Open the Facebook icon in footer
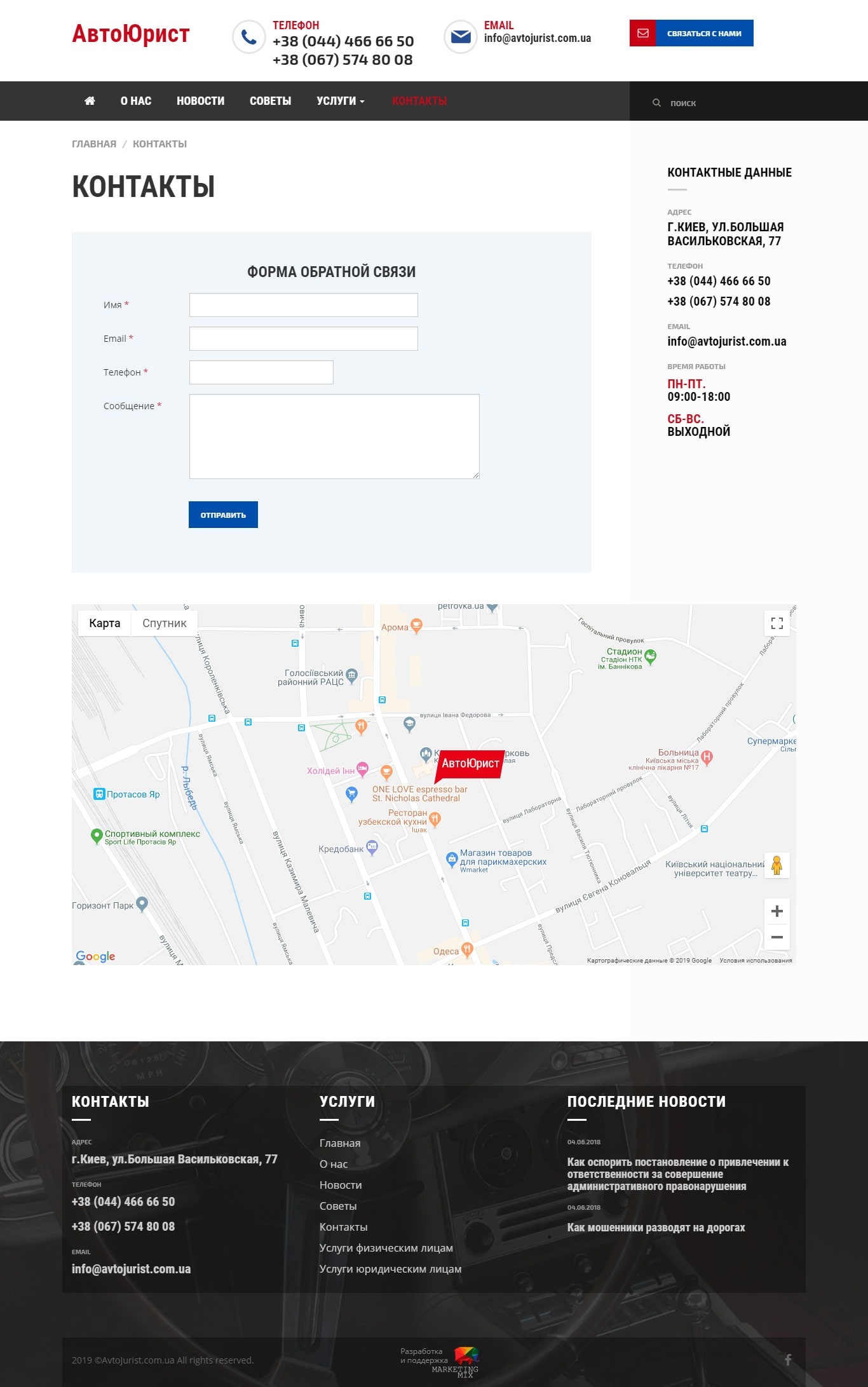This screenshot has height=1387, width=868. click(x=788, y=1360)
